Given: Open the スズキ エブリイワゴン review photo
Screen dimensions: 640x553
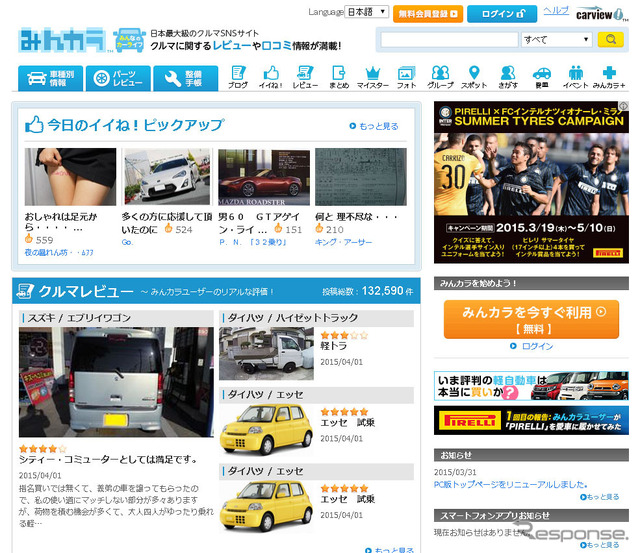Looking at the screenshot, I should [116, 382].
